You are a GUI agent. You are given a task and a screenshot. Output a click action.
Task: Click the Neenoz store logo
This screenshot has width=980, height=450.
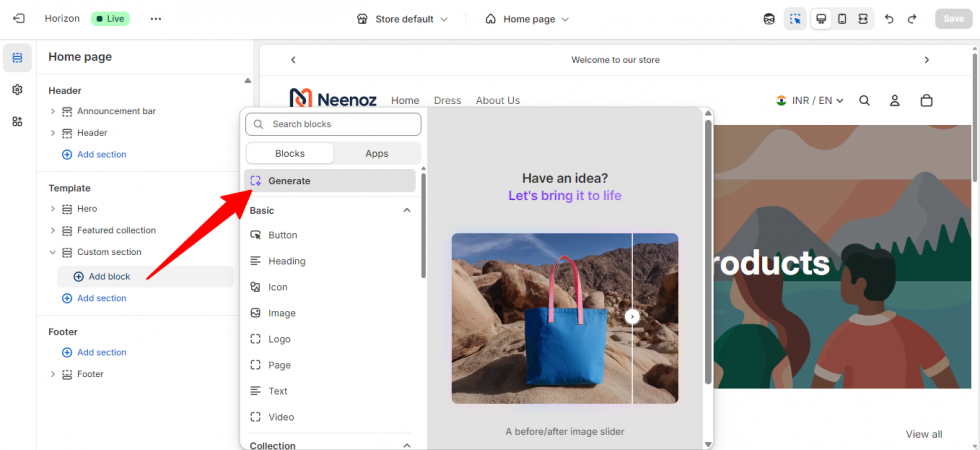point(332,99)
